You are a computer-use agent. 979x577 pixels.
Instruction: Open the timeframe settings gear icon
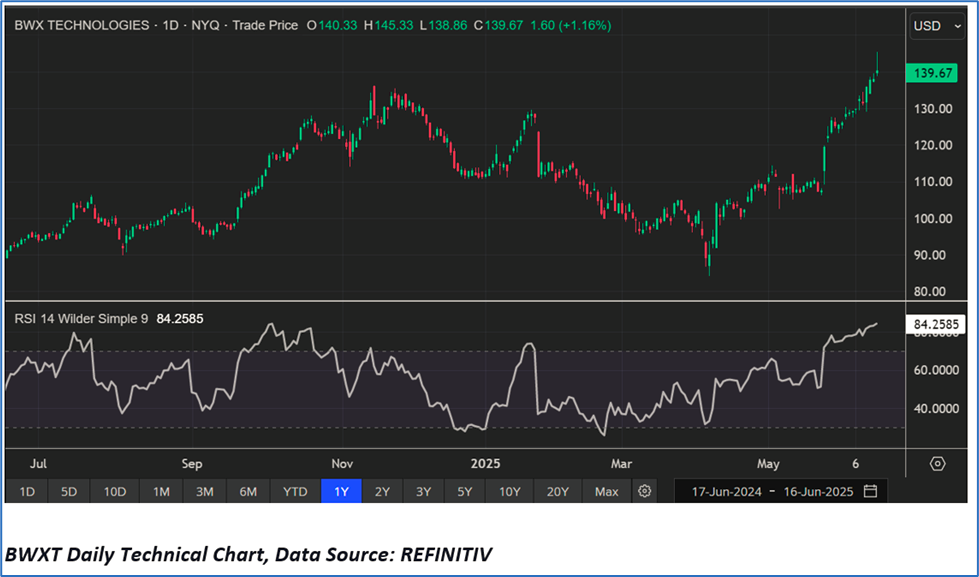[x=645, y=491]
